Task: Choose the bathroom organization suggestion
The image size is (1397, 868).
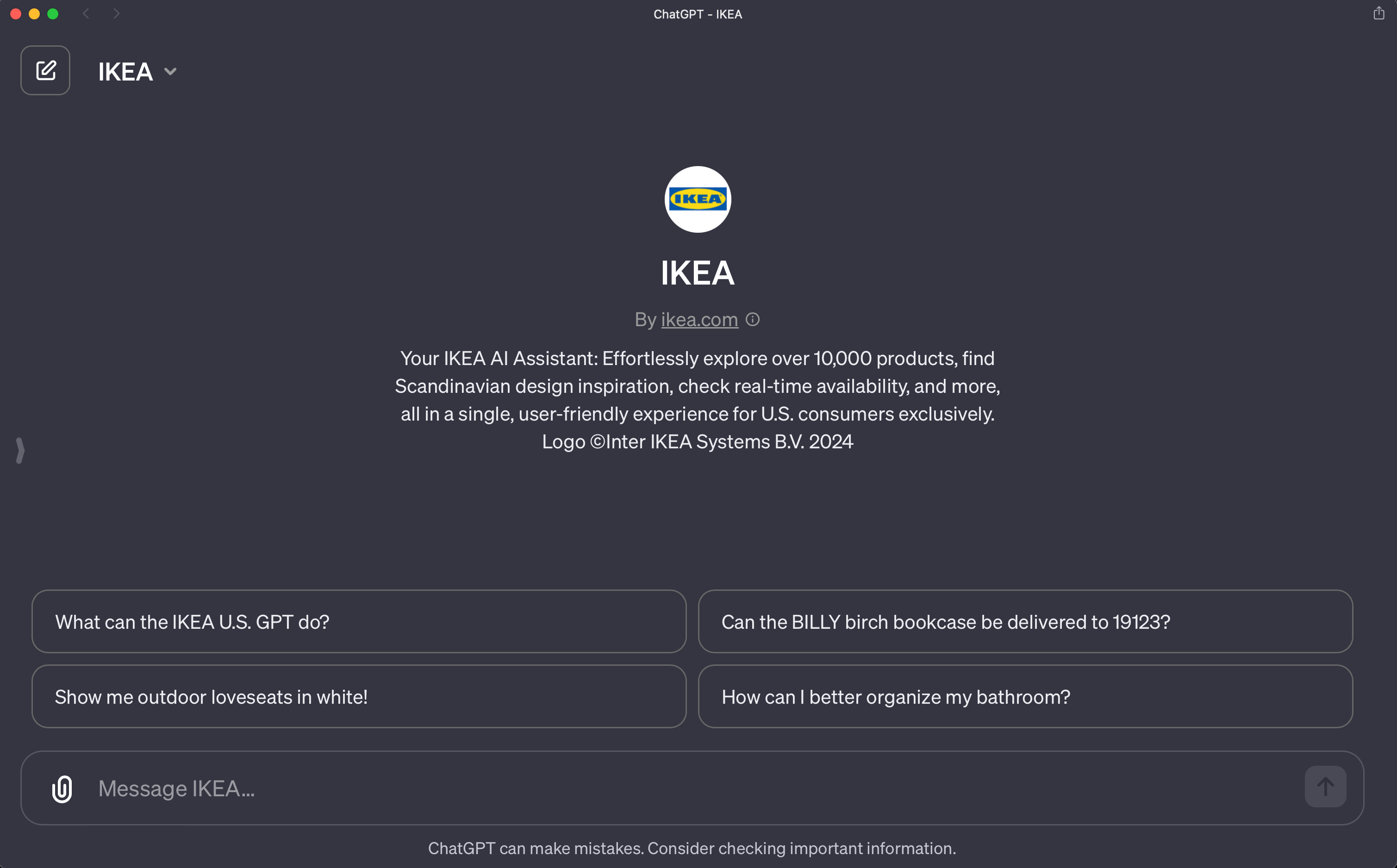Action: click(1025, 696)
